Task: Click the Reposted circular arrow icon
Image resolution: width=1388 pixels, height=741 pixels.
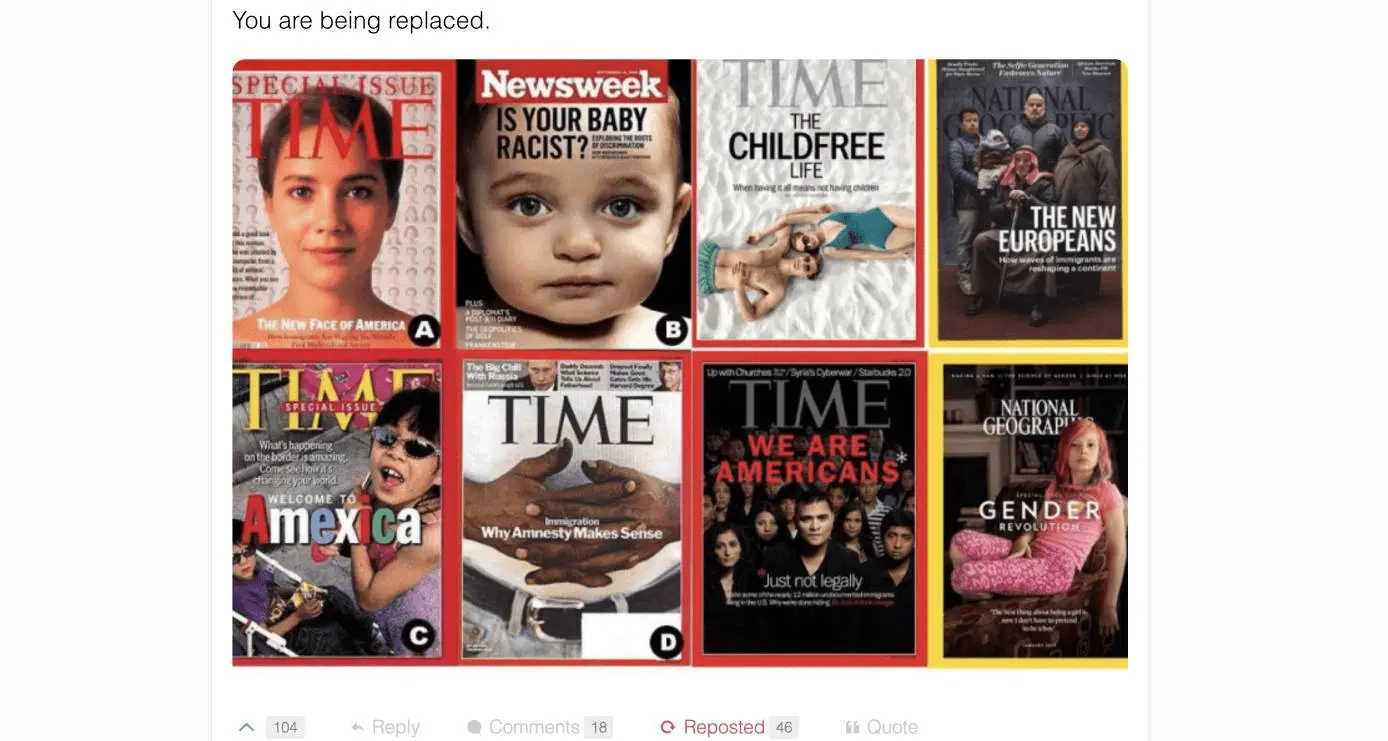Action: [x=668, y=728]
